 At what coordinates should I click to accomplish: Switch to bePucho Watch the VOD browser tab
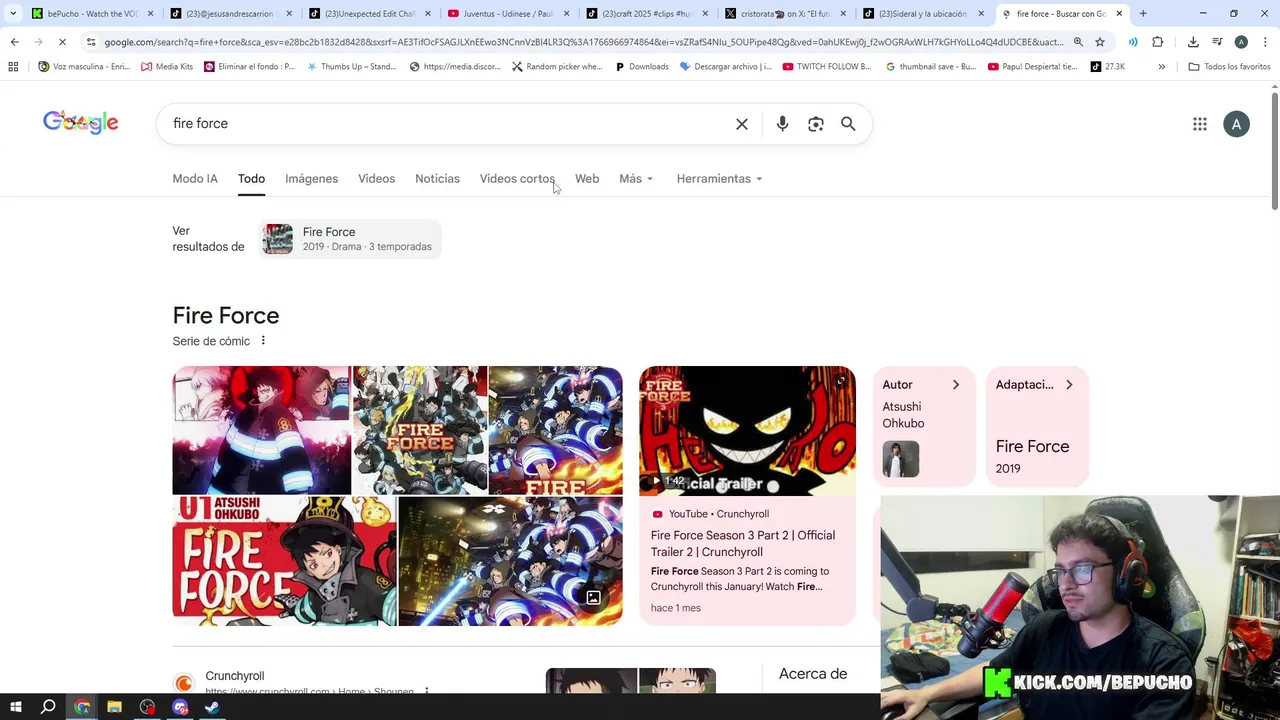point(90,14)
